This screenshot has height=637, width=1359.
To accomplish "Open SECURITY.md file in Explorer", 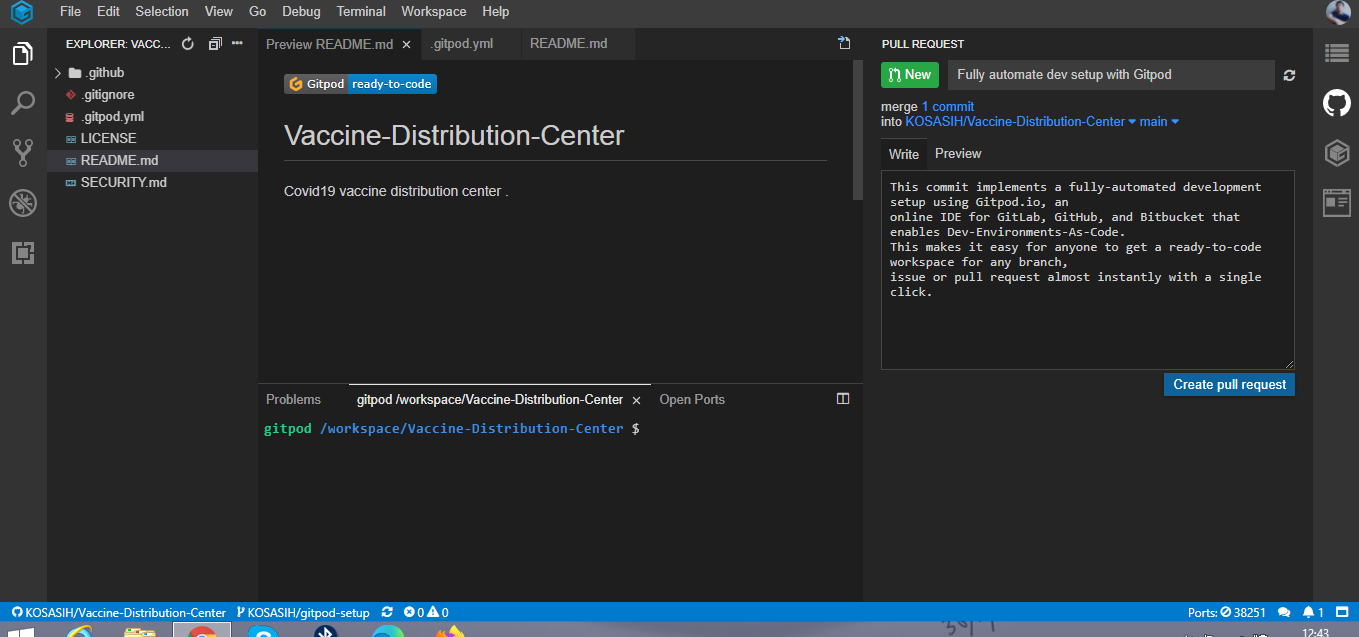I will (152, 182).
